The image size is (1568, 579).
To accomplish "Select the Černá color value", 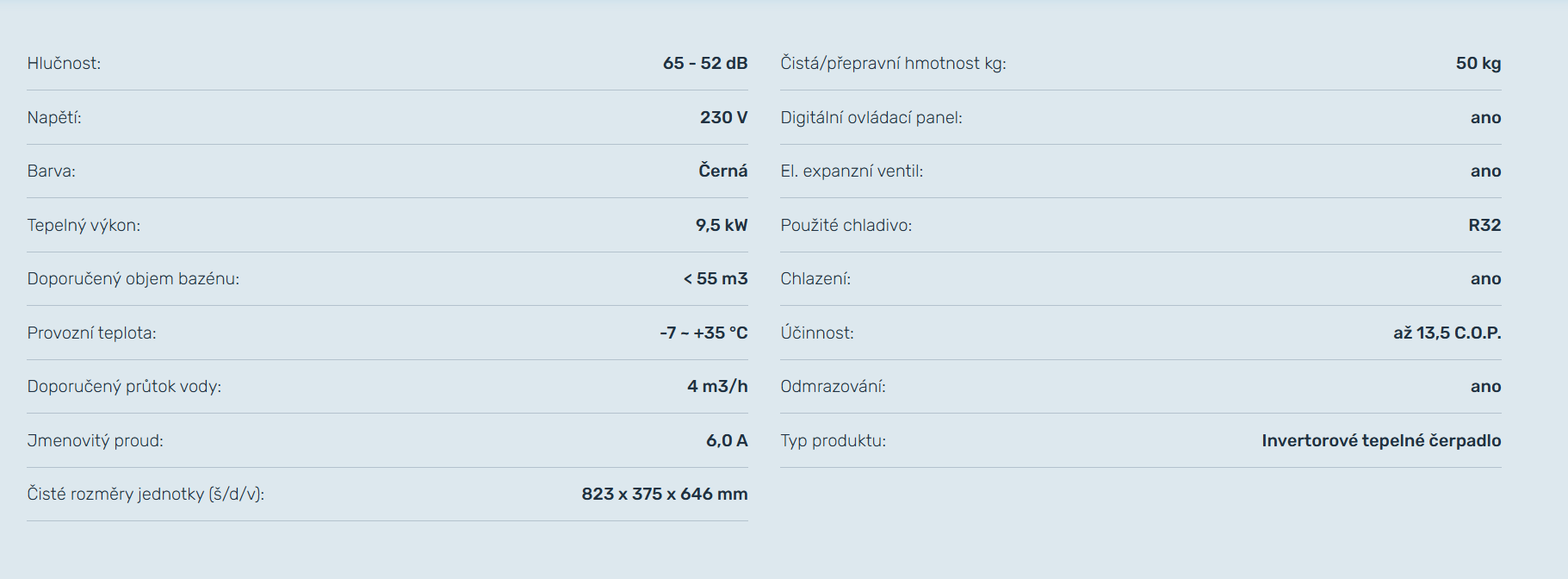I will point(722,171).
